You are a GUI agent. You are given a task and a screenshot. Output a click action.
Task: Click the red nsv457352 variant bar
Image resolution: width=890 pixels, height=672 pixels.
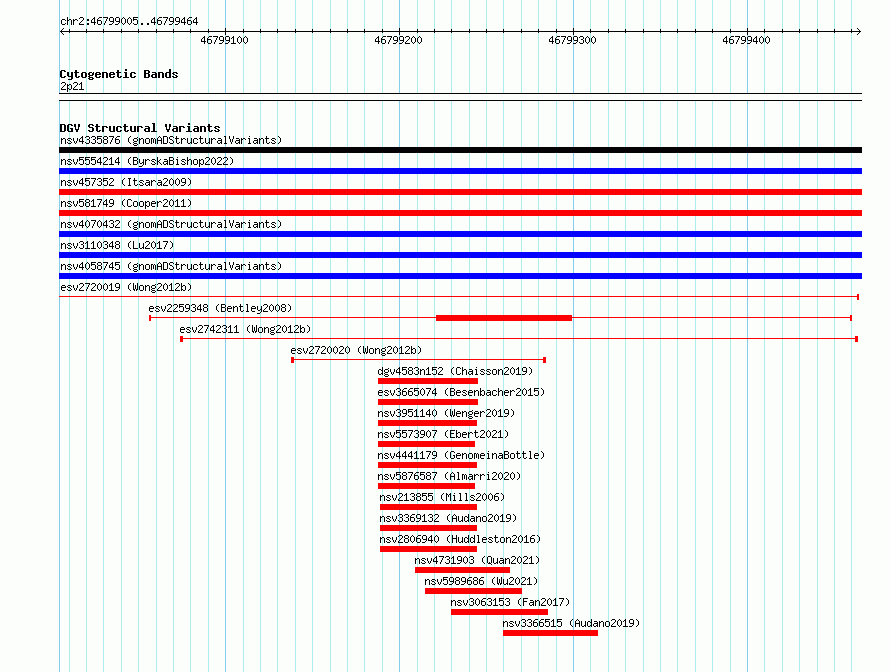pos(460,192)
